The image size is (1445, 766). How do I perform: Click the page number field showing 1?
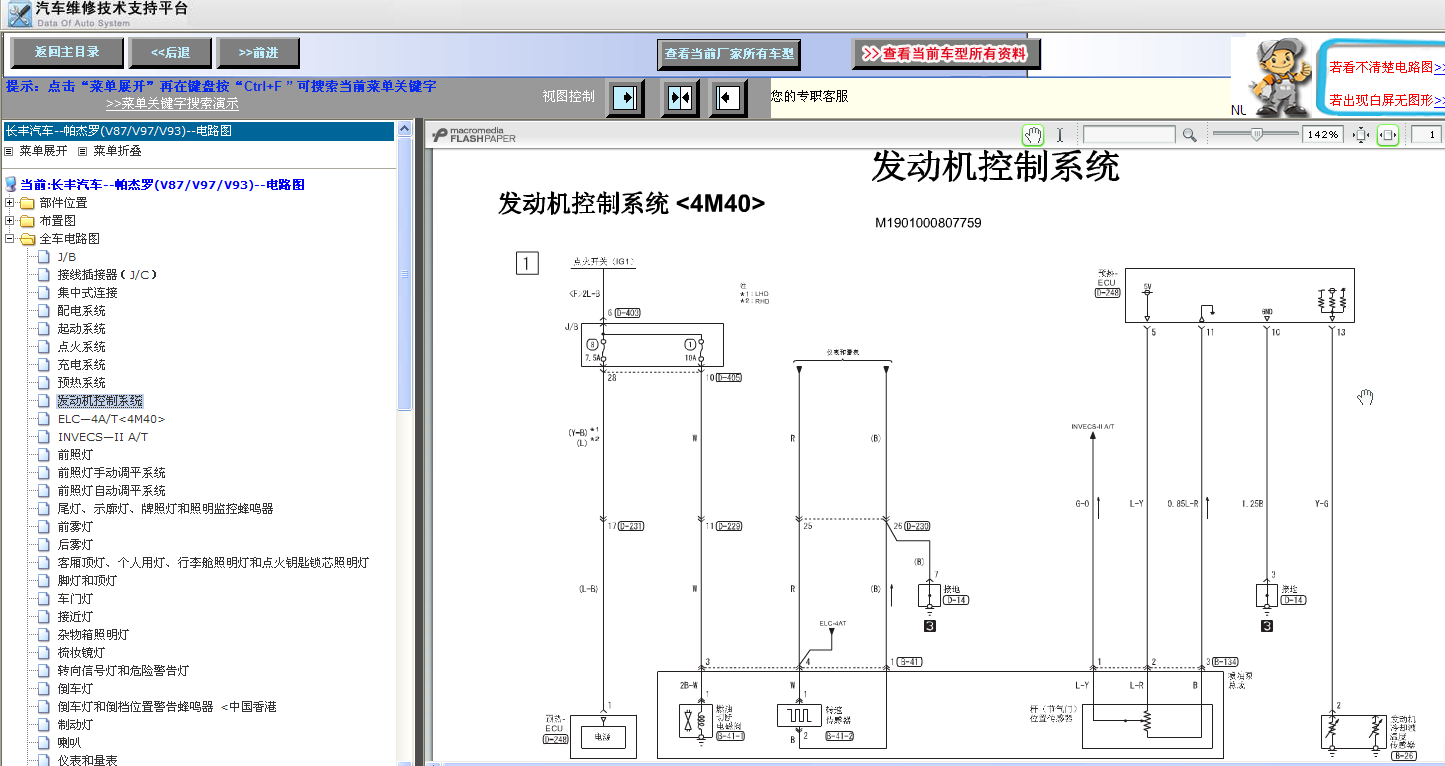1428,134
